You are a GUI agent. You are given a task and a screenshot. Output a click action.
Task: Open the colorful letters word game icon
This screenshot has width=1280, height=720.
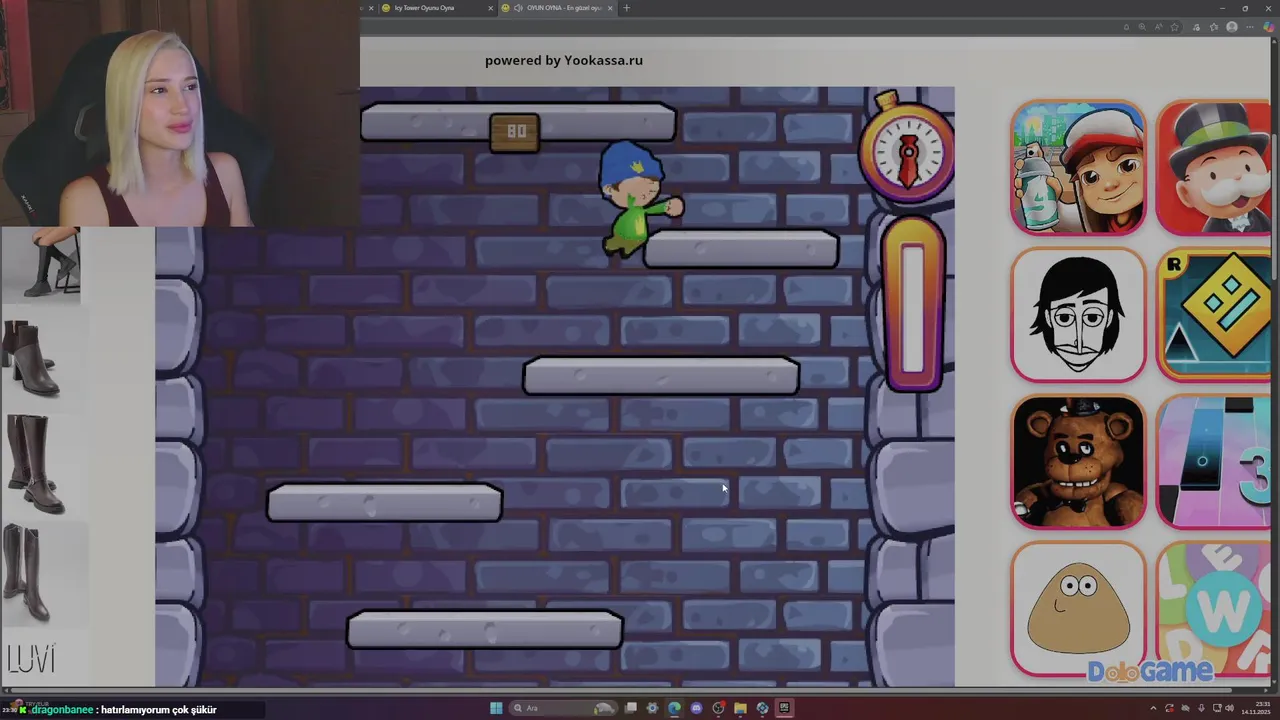(x=1213, y=609)
